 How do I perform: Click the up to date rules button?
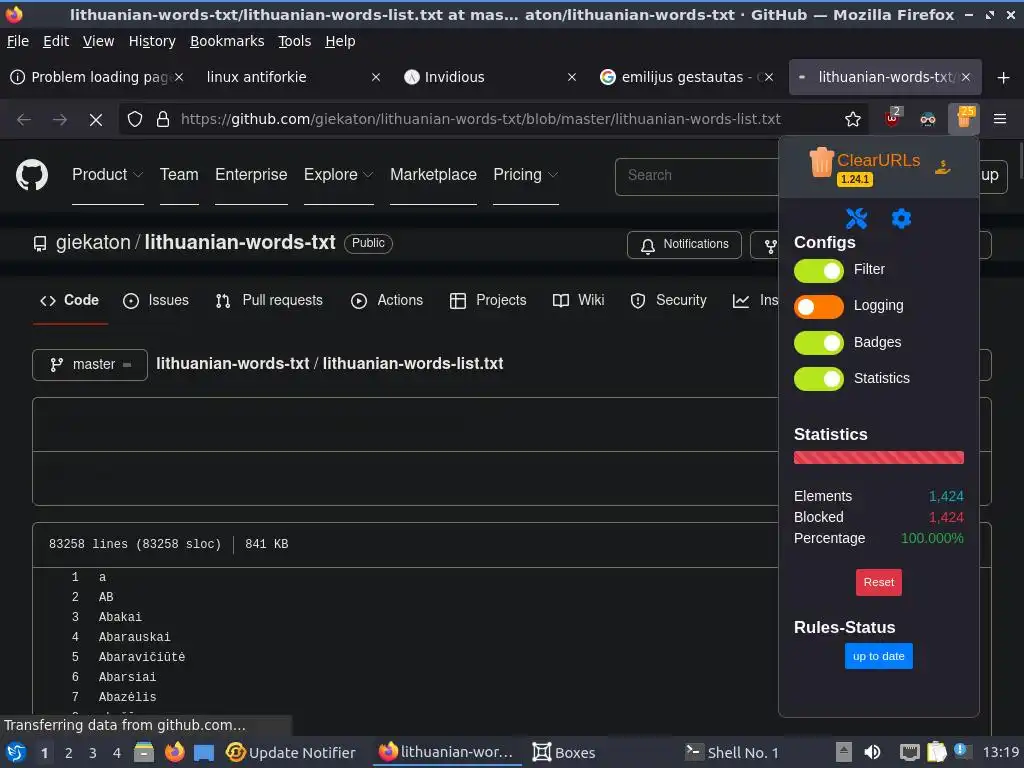click(878, 656)
